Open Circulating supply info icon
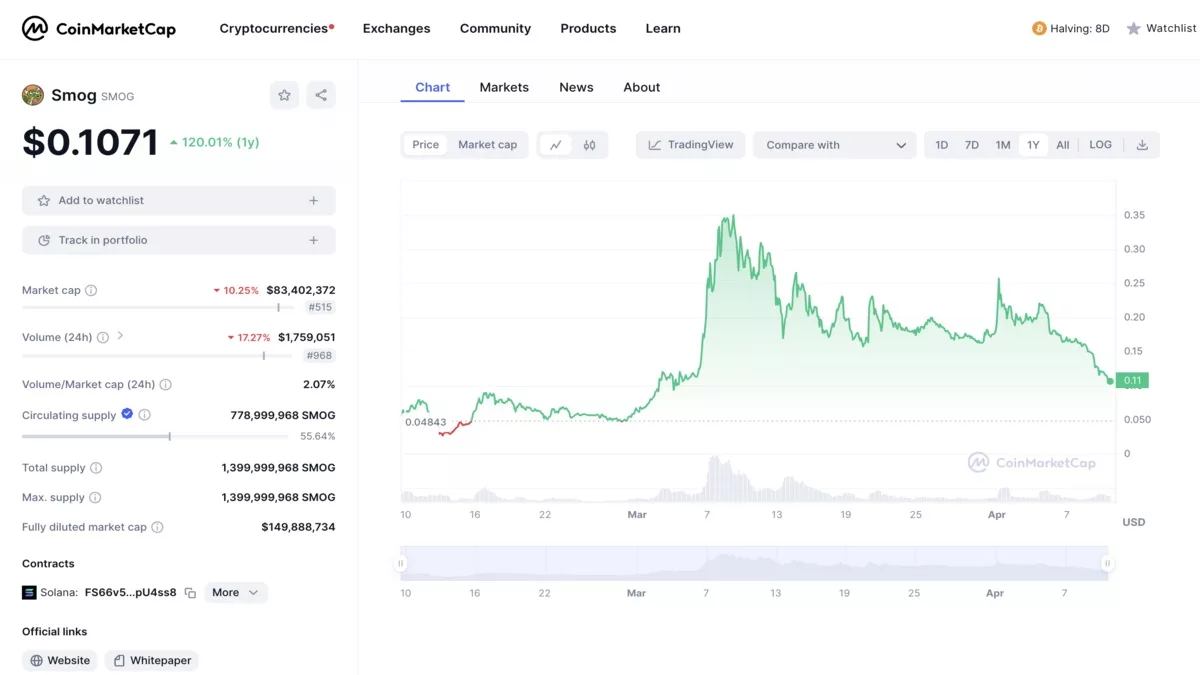1200x675 pixels. [145, 415]
